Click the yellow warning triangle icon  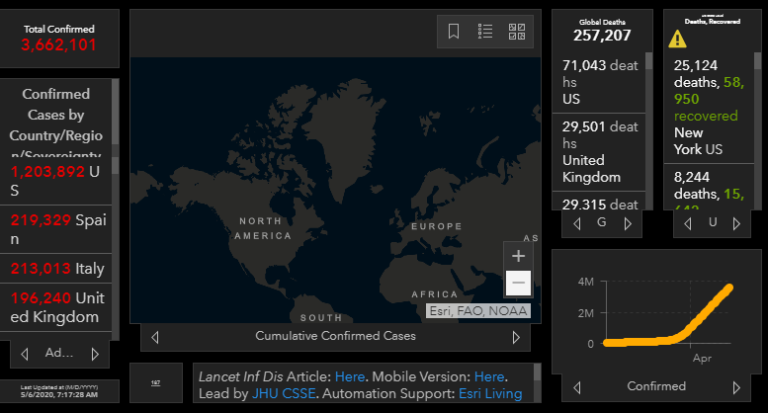[678, 39]
